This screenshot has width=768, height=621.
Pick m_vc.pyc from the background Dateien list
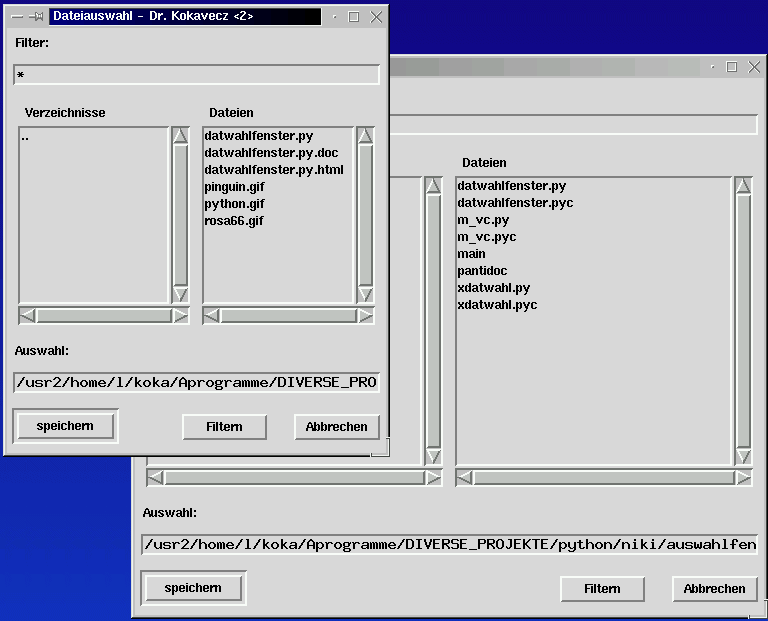[486, 237]
